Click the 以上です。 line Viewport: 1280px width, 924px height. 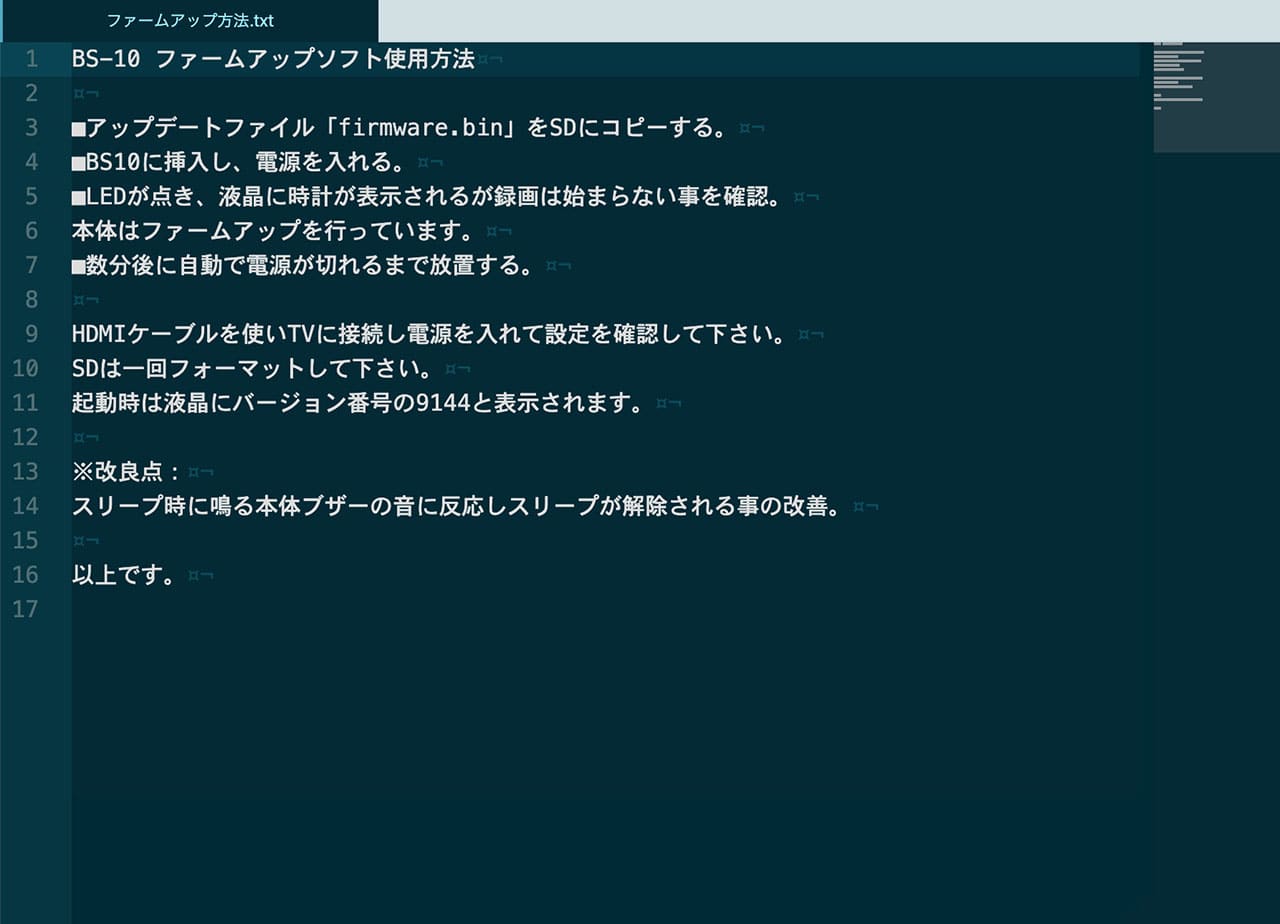click(x=124, y=575)
